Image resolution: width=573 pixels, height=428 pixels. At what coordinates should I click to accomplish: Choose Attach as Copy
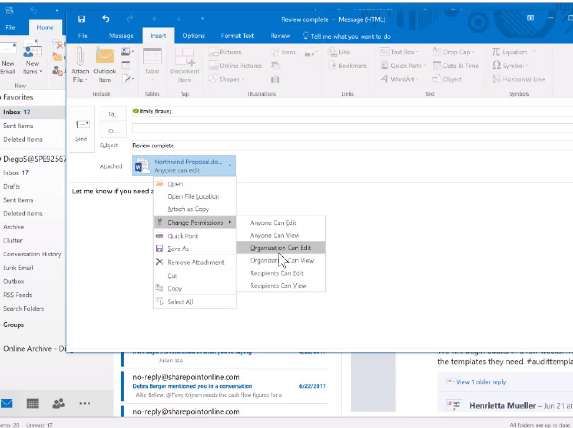click(x=194, y=209)
